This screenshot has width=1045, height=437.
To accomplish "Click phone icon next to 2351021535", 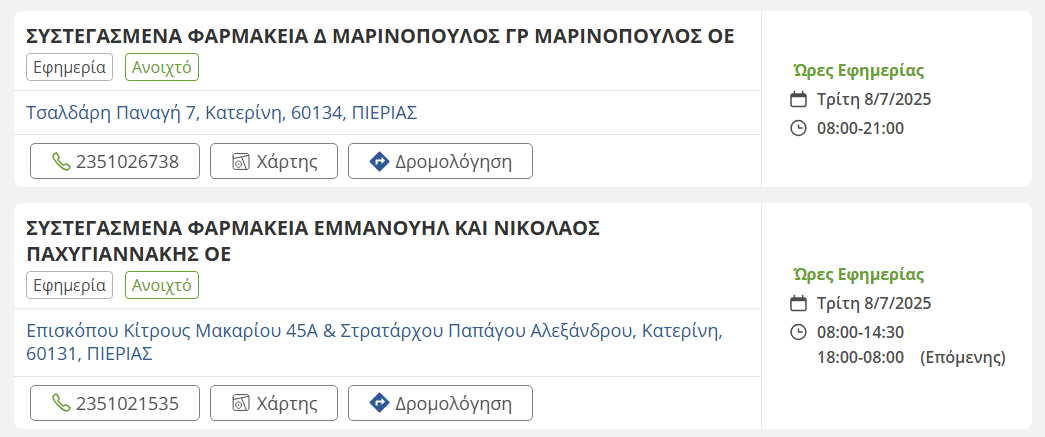I will point(61,403).
